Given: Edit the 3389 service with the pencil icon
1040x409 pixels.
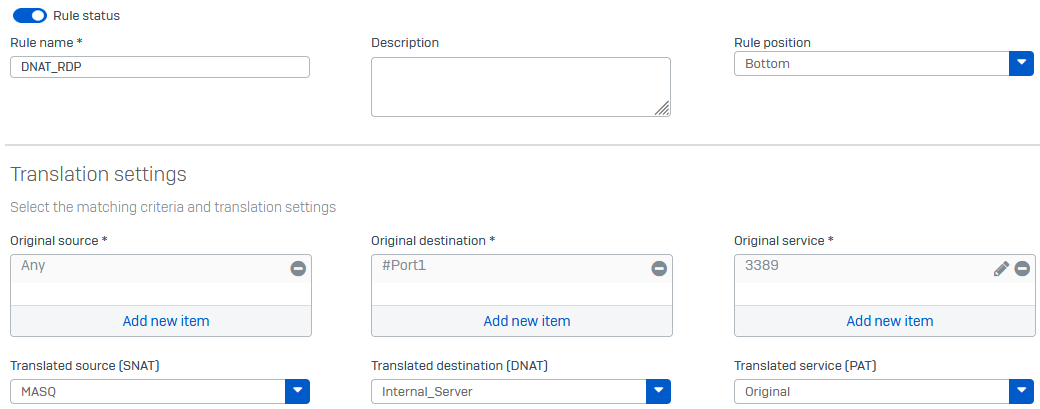Looking at the screenshot, I should [x=1001, y=268].
